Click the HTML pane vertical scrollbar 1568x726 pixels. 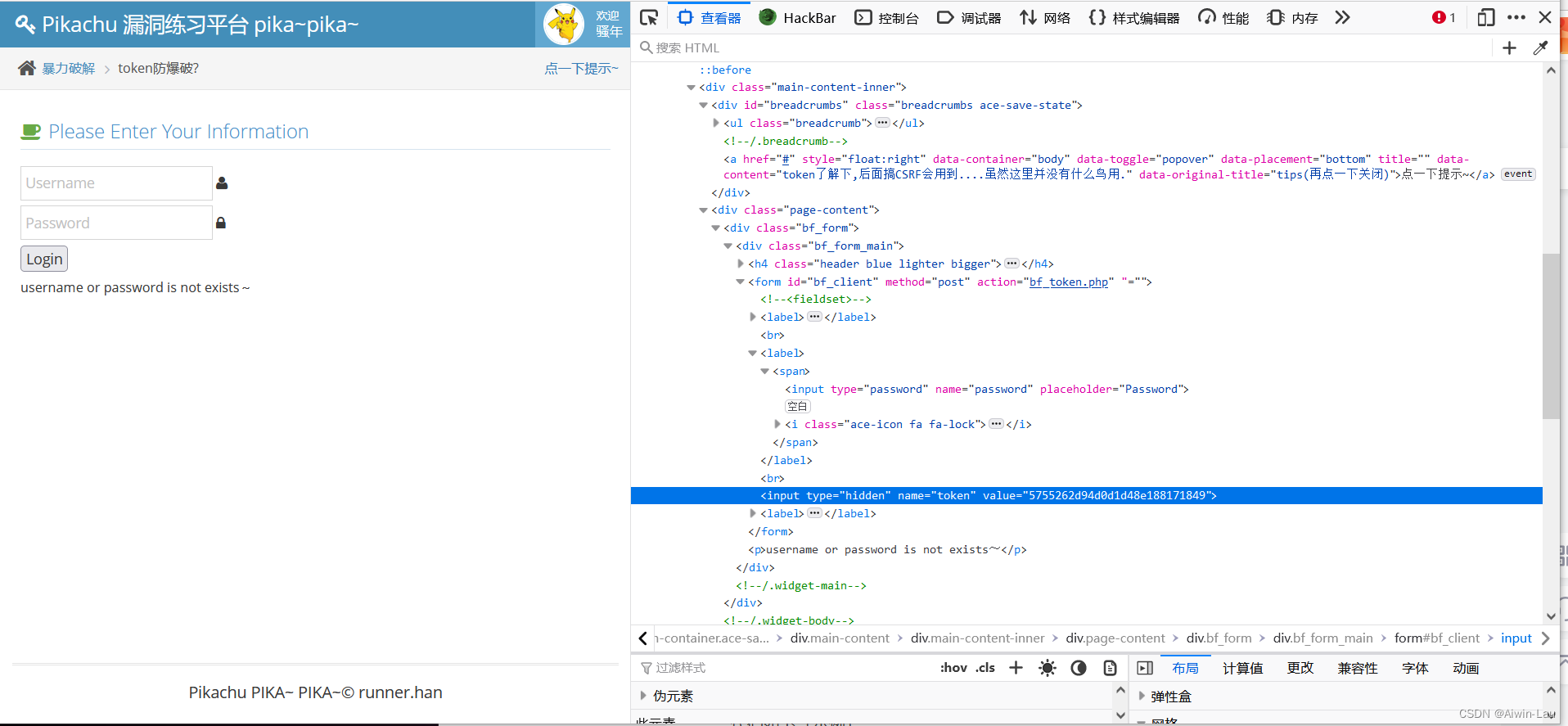coord(1551,336)
